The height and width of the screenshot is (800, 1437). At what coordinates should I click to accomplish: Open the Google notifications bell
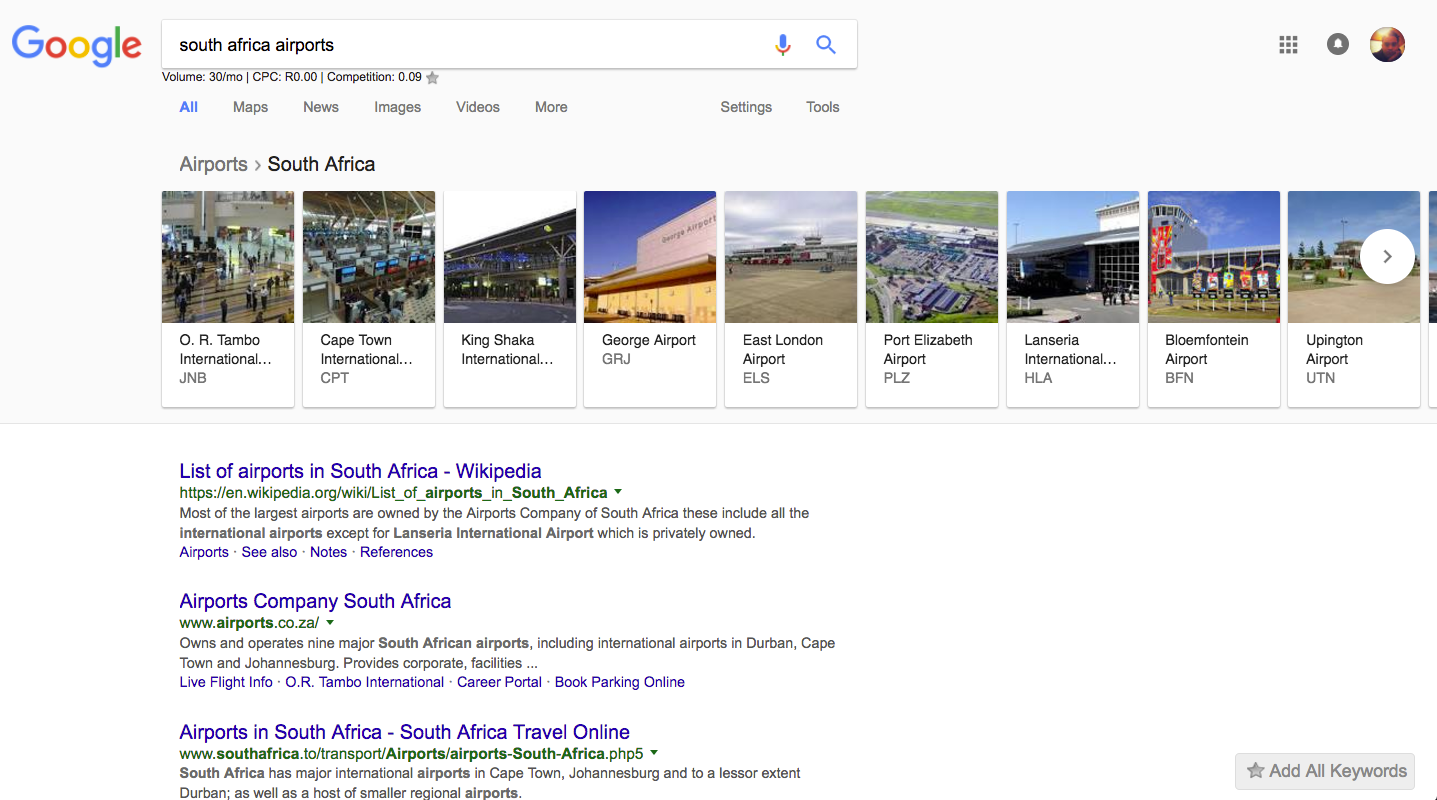[x=1338, y=44]
